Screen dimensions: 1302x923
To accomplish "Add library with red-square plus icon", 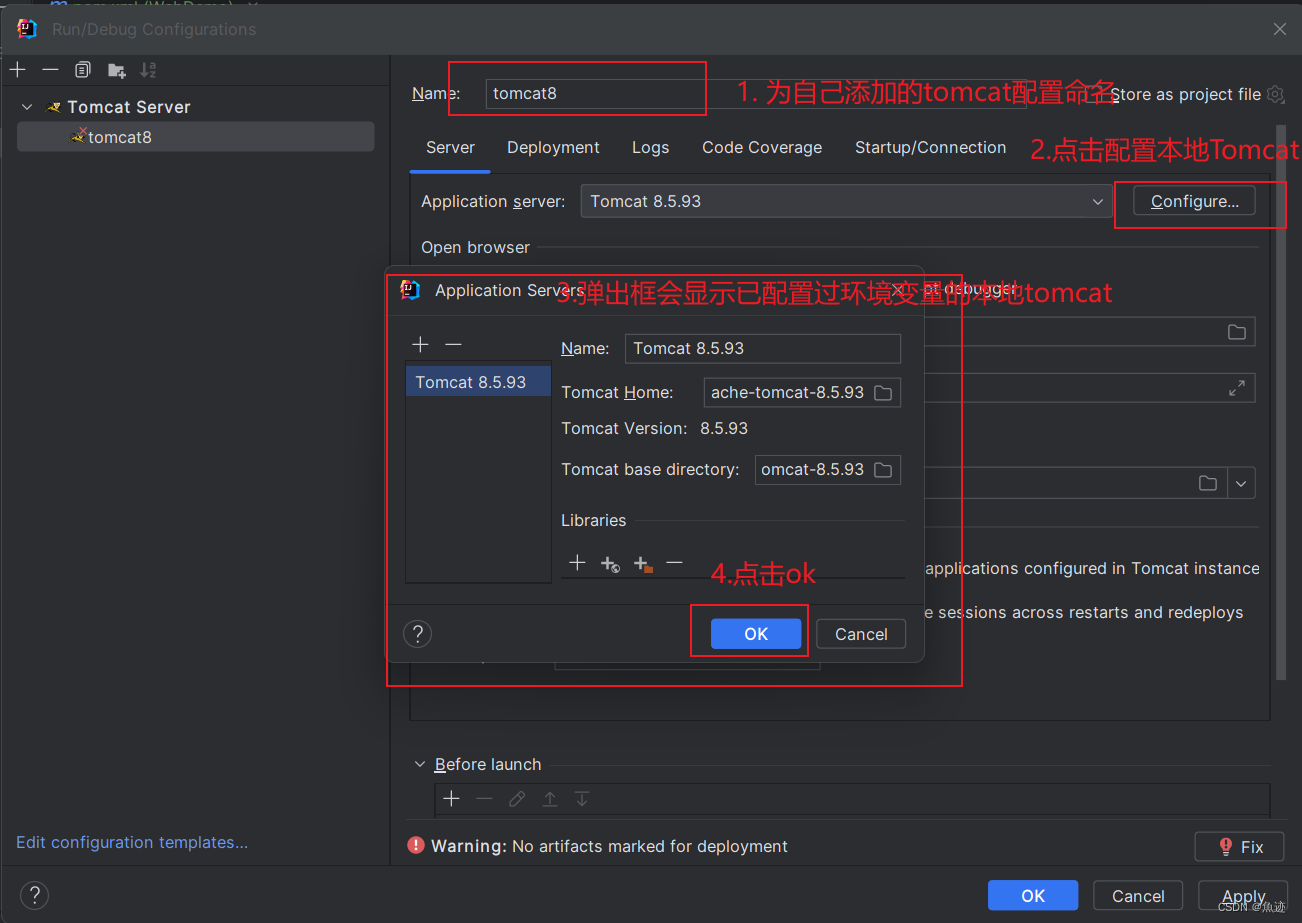I will 642,564.
